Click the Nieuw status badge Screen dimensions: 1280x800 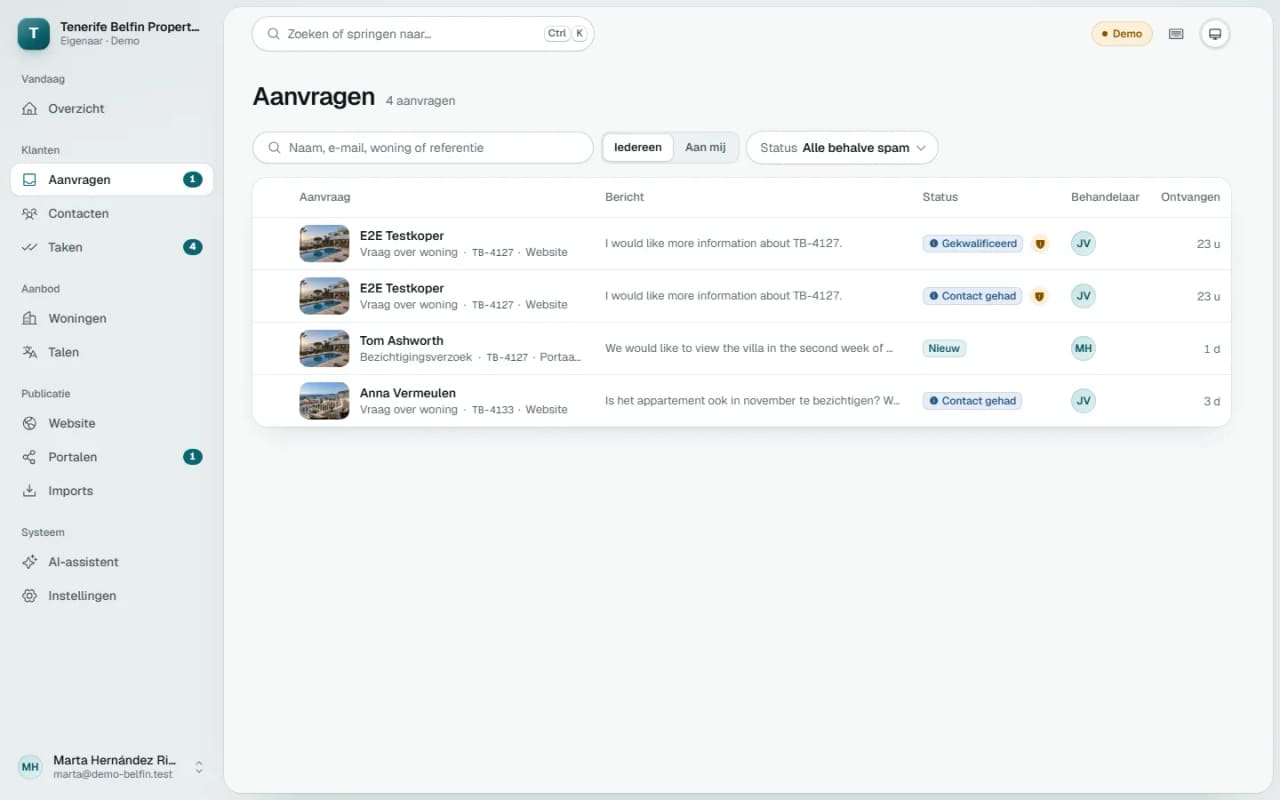click(944, 349)
